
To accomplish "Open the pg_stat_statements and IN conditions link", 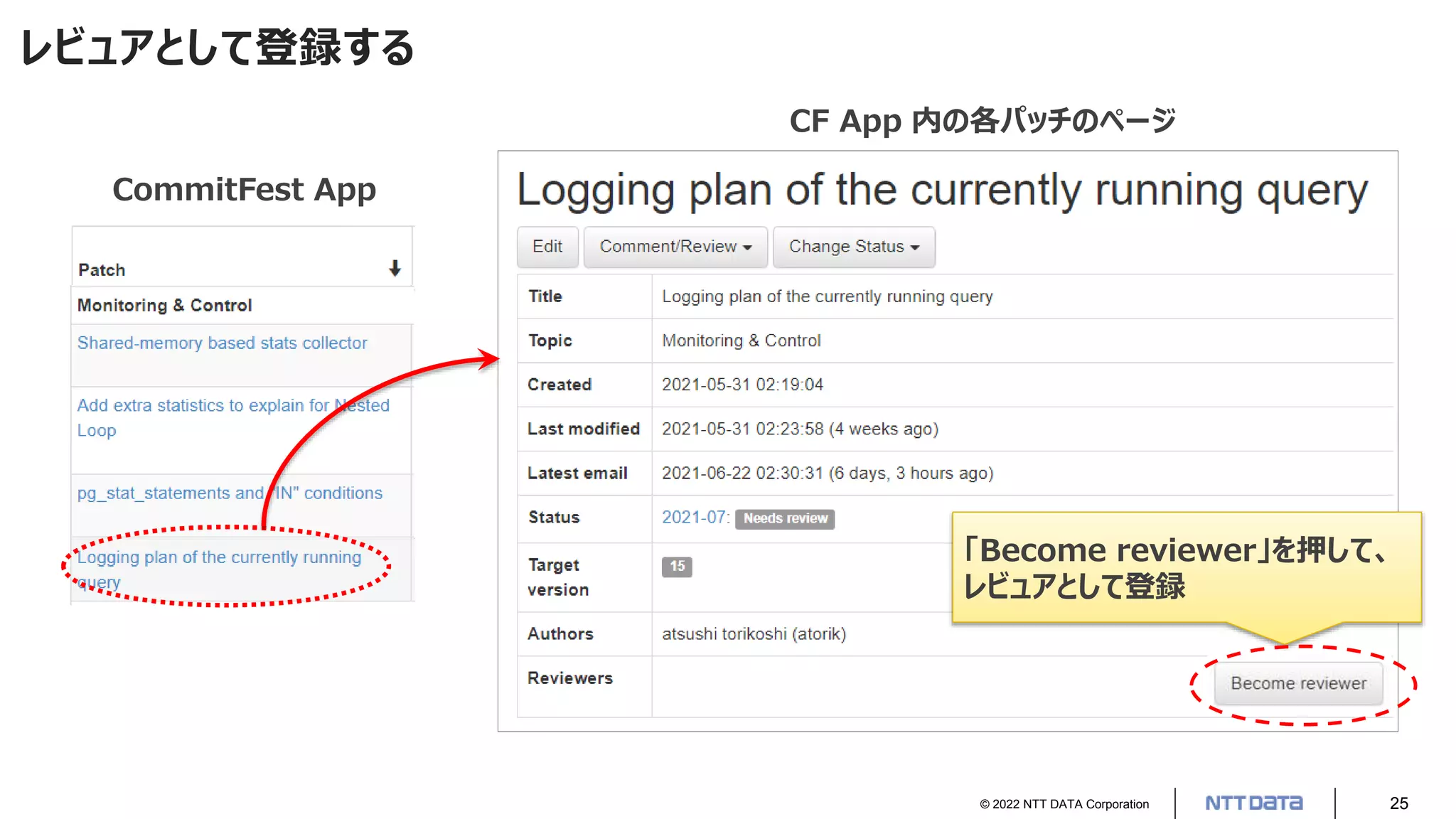I will pos(230,493).
